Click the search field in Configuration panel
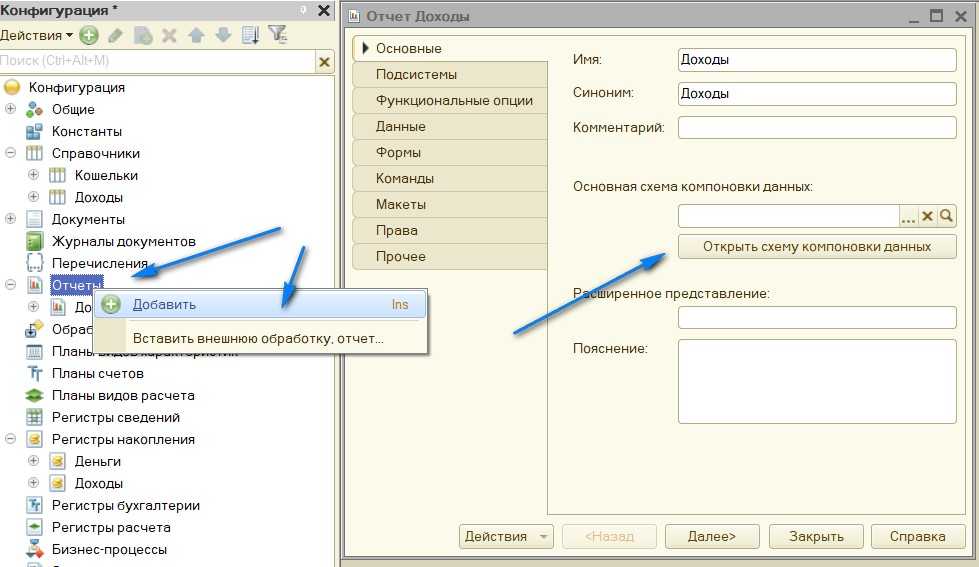 [158, 61]
